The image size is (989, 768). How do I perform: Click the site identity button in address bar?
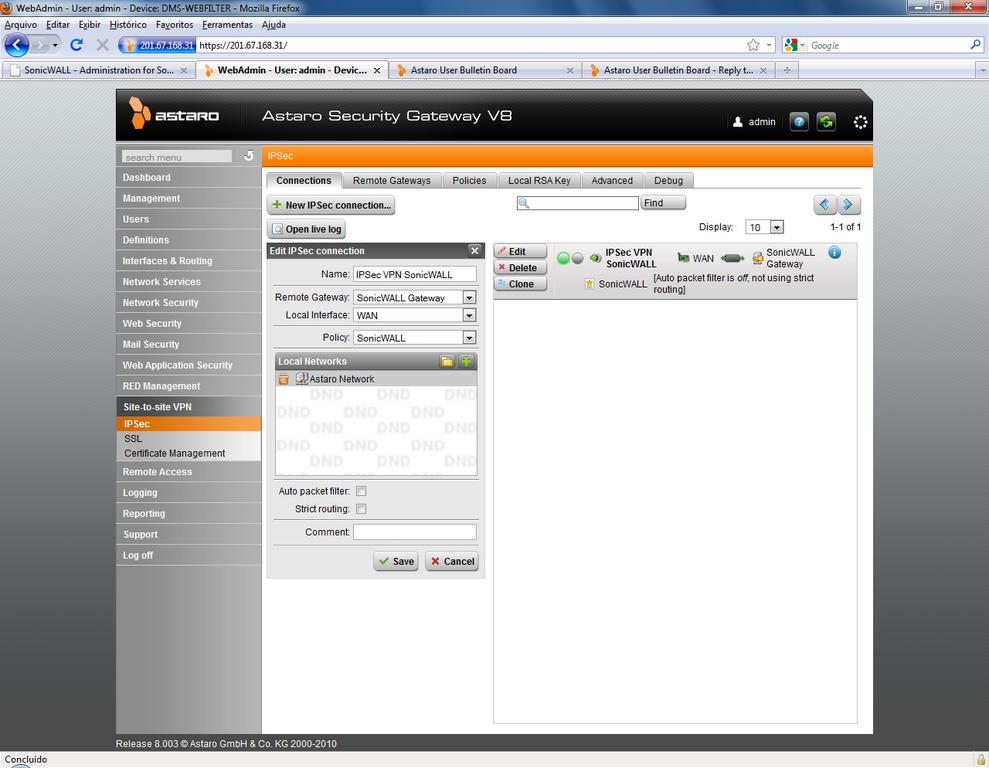click(x=157, y=45)
